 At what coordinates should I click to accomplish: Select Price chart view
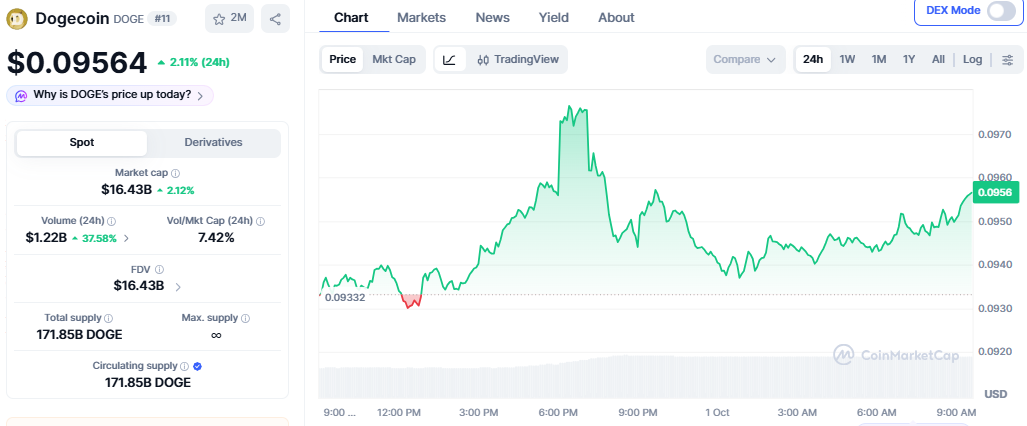pyautogui.click(x=343, y=60)
